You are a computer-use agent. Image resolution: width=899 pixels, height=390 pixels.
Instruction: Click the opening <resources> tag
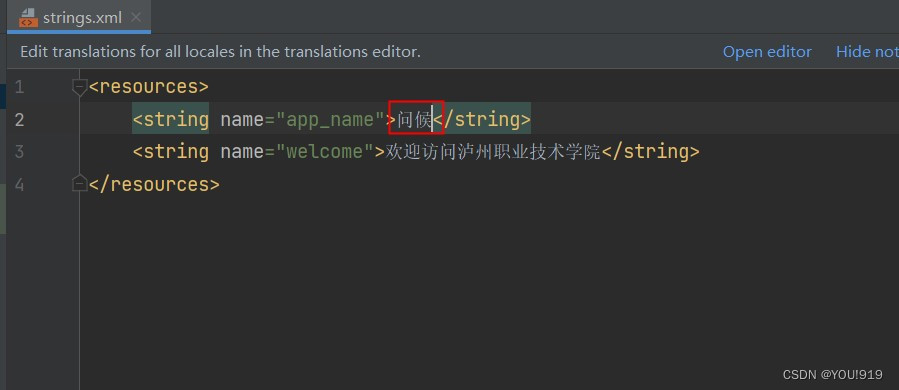click(148, 87)
